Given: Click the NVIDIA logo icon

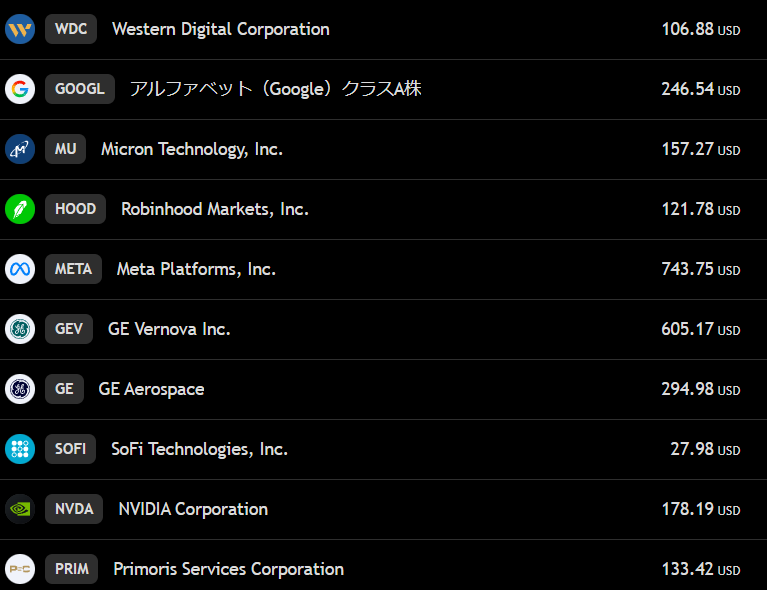Looking at the screenshot, I should click(20, 509).
